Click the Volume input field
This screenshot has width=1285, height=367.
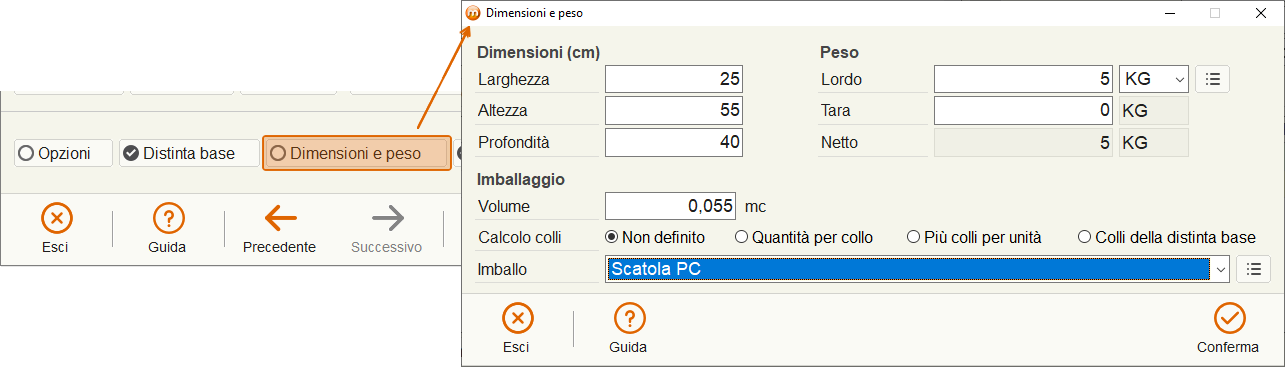[x=671, y=206]
